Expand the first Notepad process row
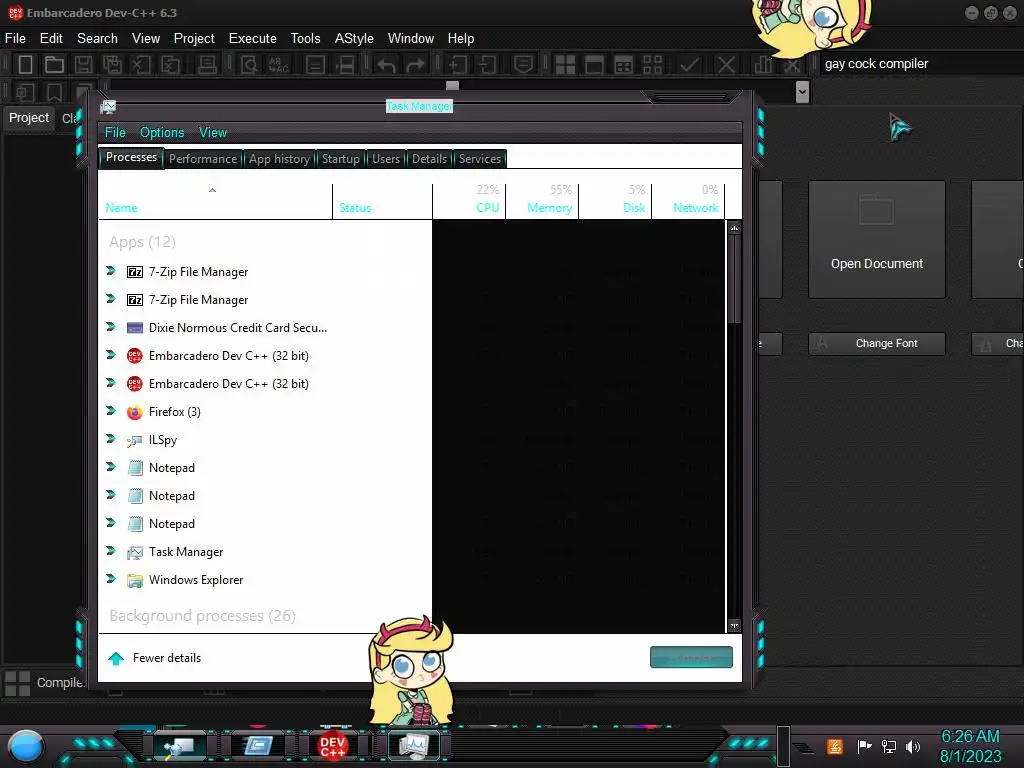 point(111,467)
